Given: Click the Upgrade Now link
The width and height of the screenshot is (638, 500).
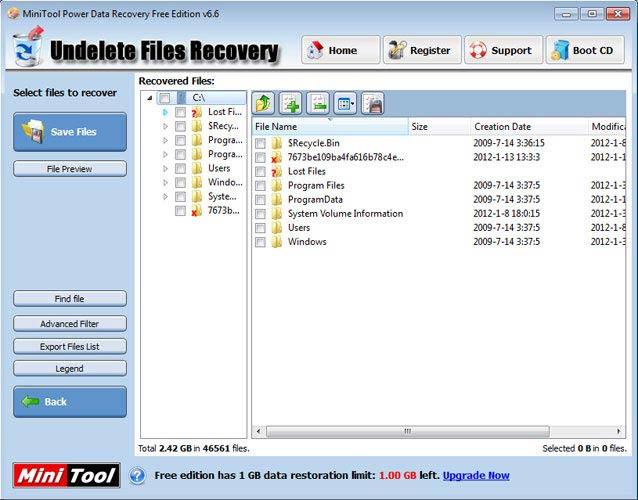Looking at the screenshot, I should [476, 475].
